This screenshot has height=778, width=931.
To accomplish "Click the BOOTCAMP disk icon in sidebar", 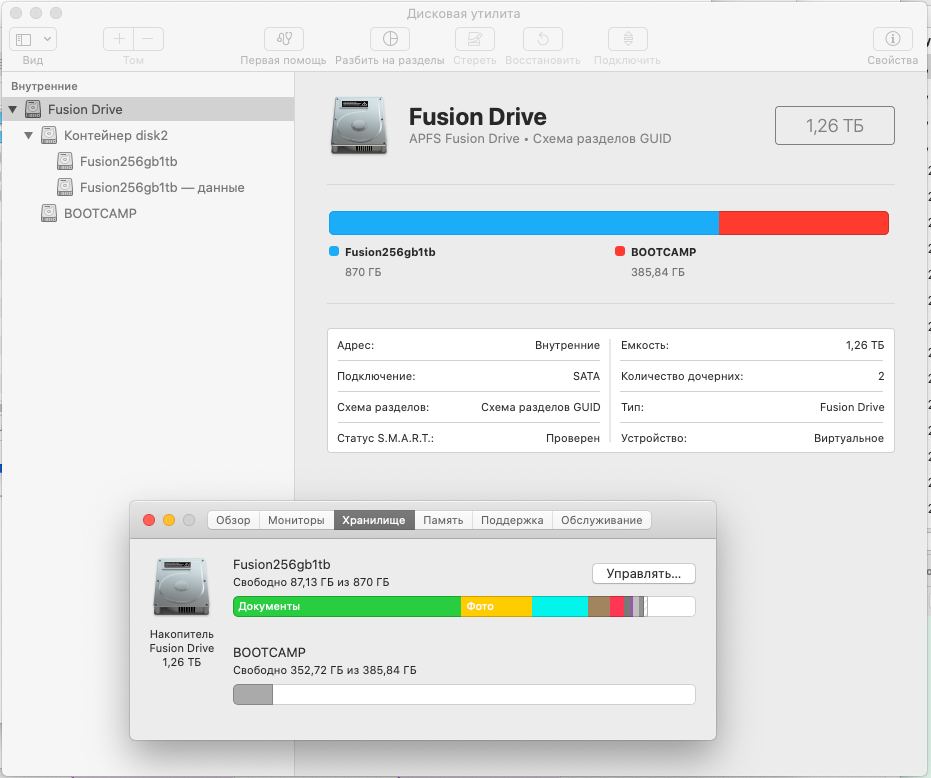I will 49,213.
